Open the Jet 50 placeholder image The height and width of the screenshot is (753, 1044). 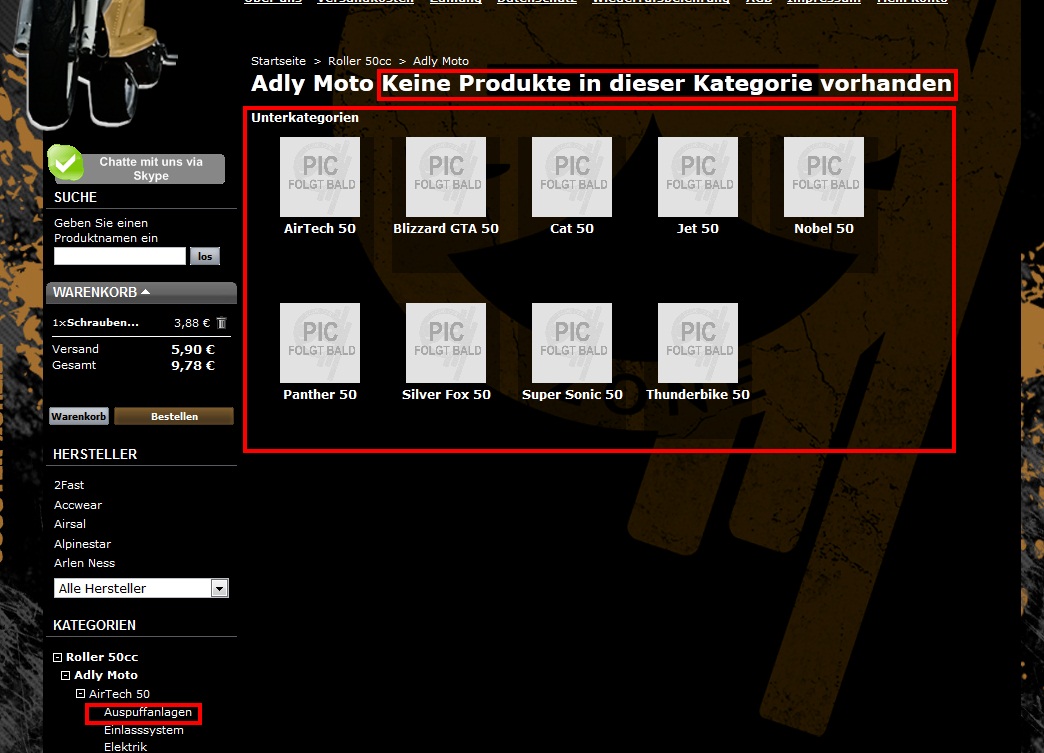pyautogui.click(x=698, y=177)
